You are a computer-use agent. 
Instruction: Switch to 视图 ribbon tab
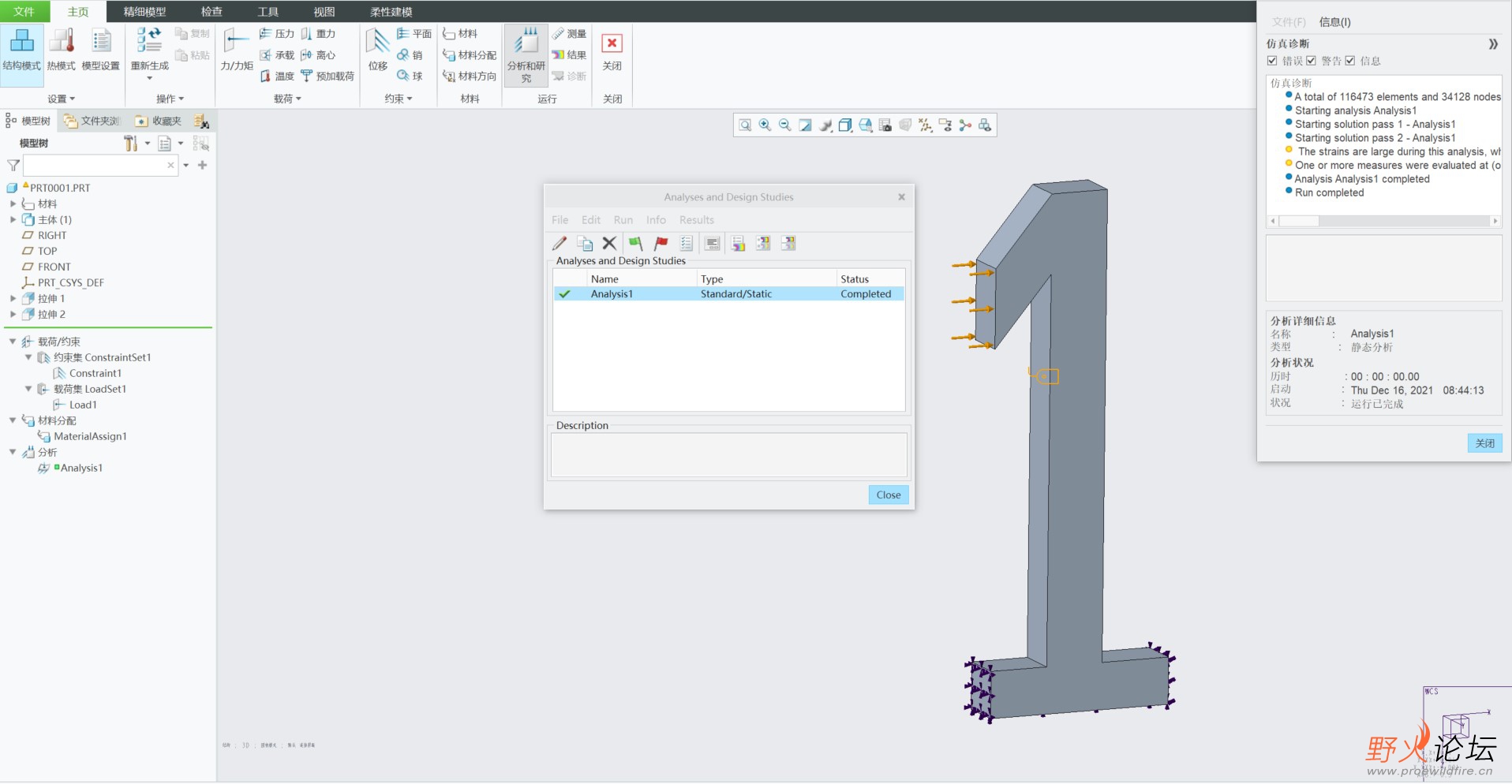click(324, 12)
